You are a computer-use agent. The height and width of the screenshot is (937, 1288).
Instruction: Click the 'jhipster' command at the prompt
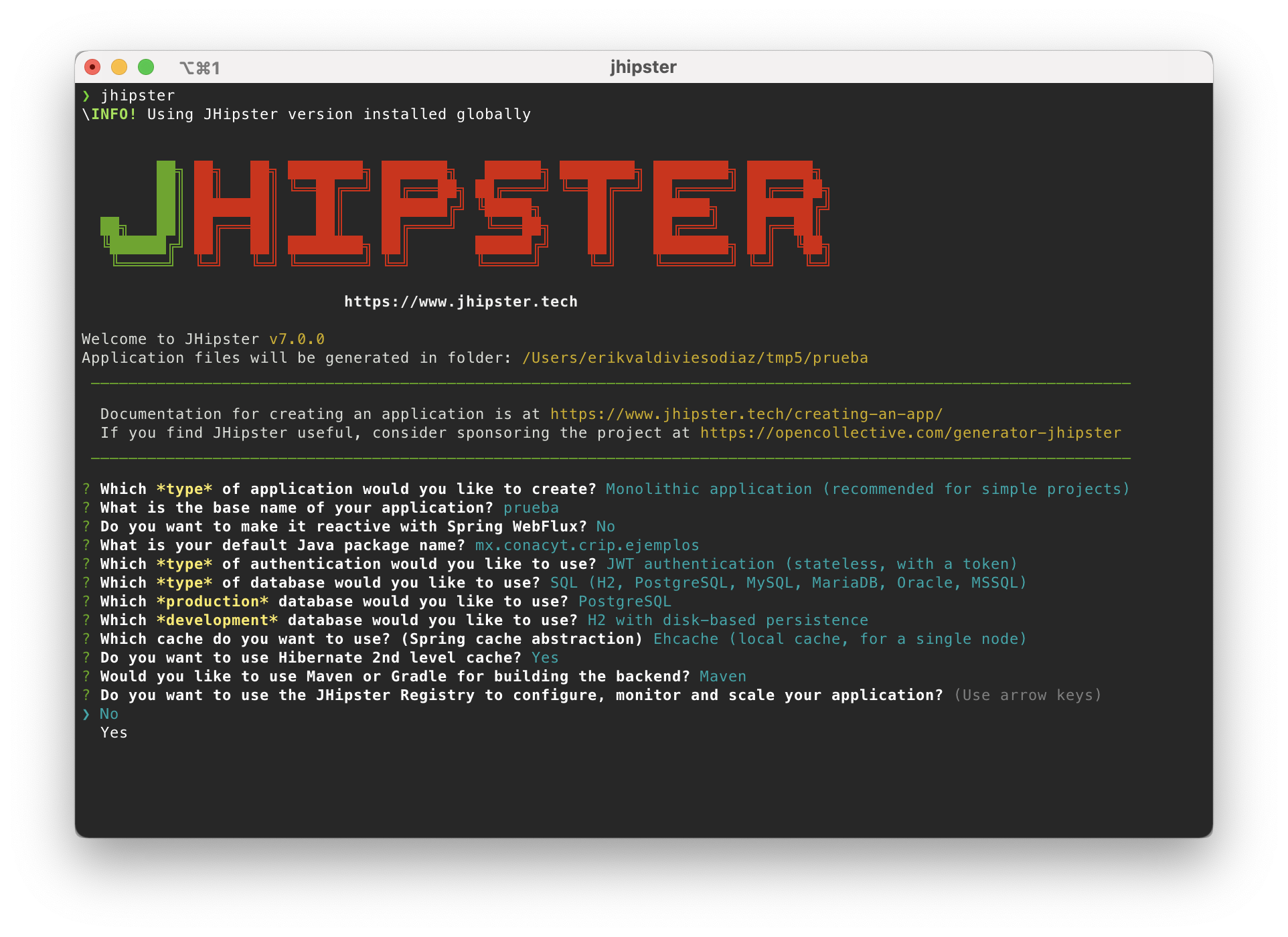point(138,96)
